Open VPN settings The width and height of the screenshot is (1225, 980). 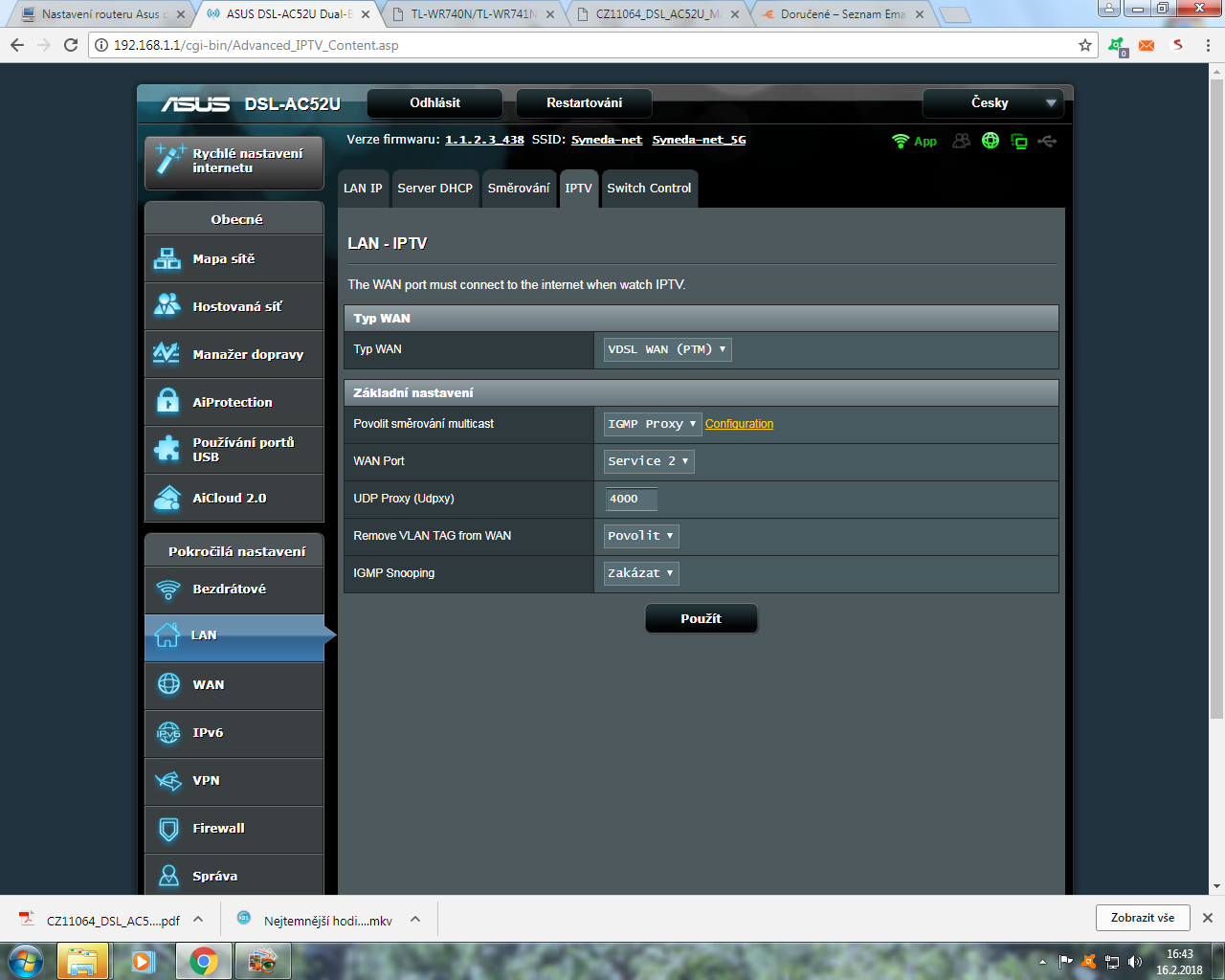[234, 781]
